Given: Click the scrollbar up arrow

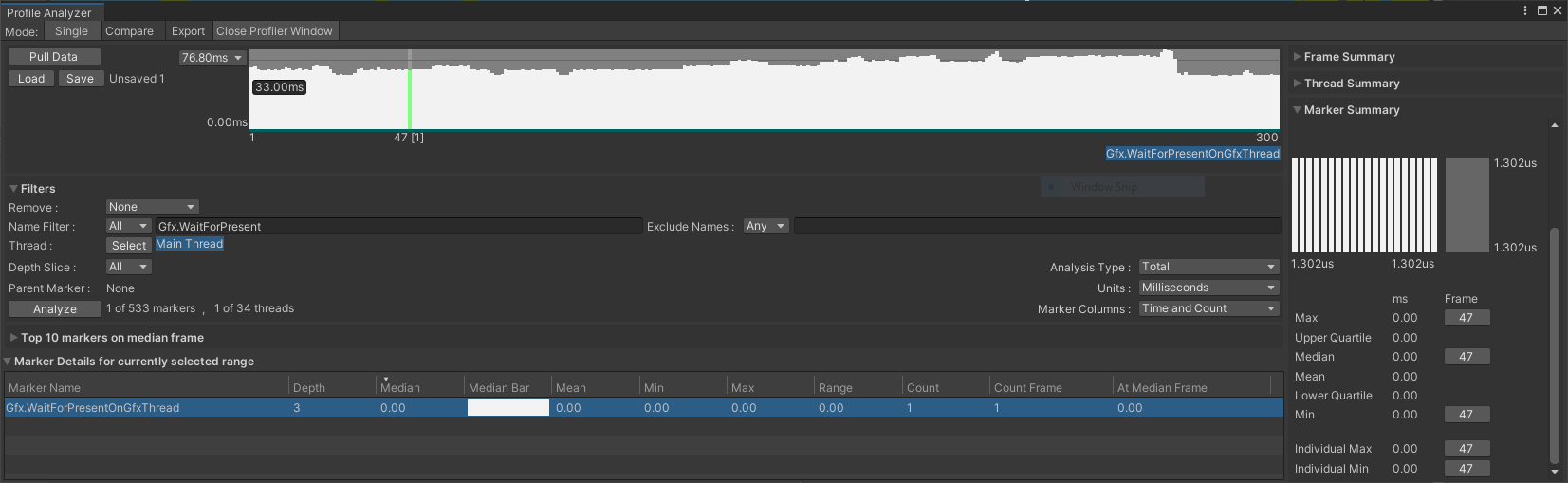Looking at the screenshot, I should (x=1554, y=125).
